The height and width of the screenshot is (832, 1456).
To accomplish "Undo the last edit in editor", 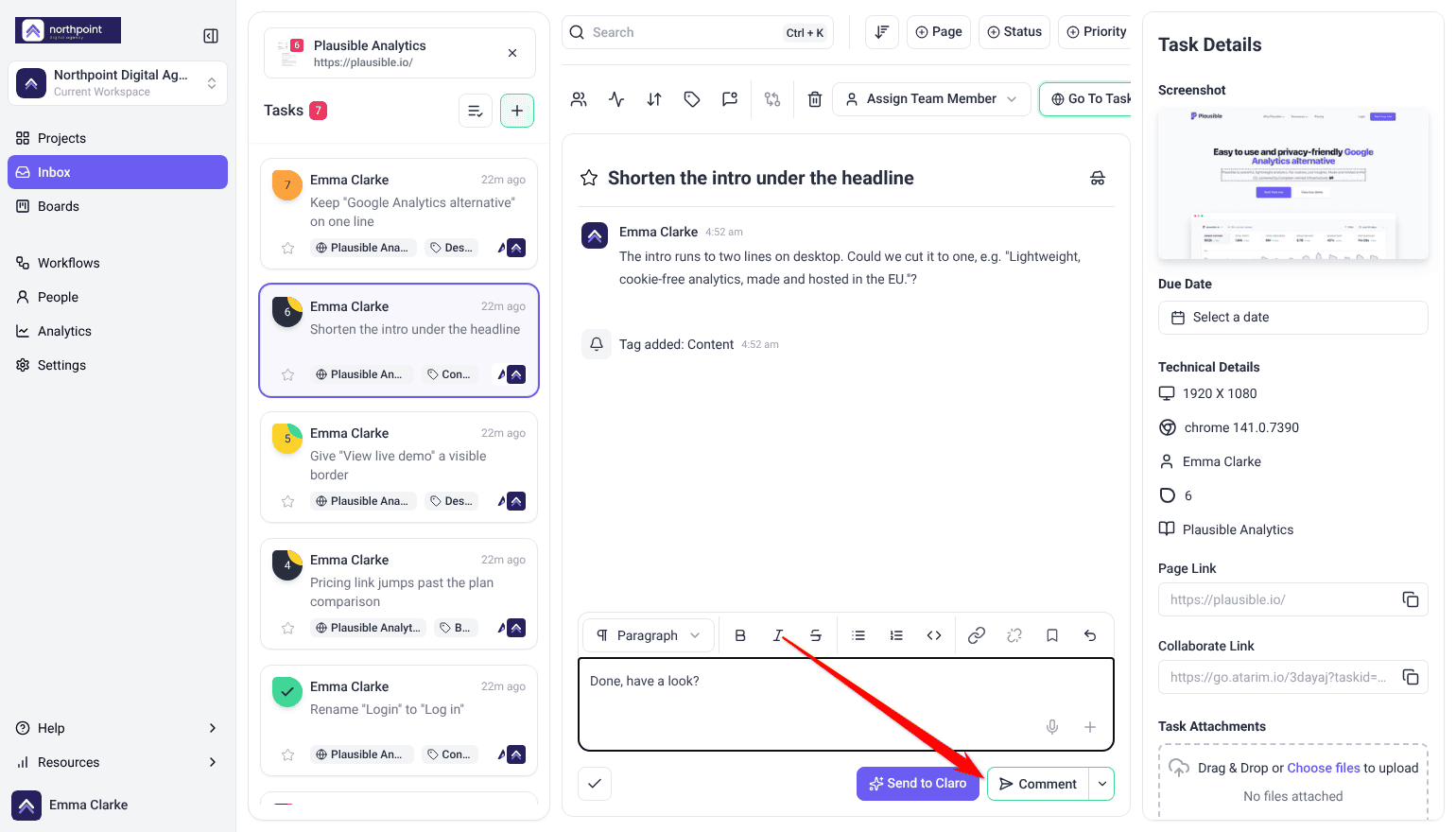I will (1090, 635).
